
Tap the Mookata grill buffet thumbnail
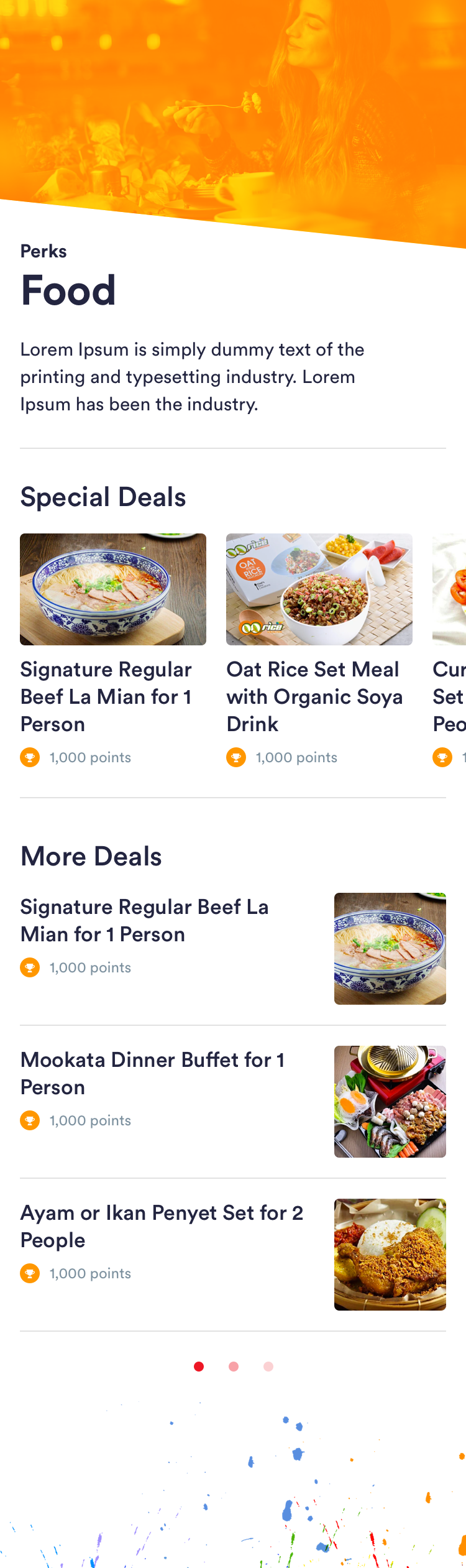390,1102
